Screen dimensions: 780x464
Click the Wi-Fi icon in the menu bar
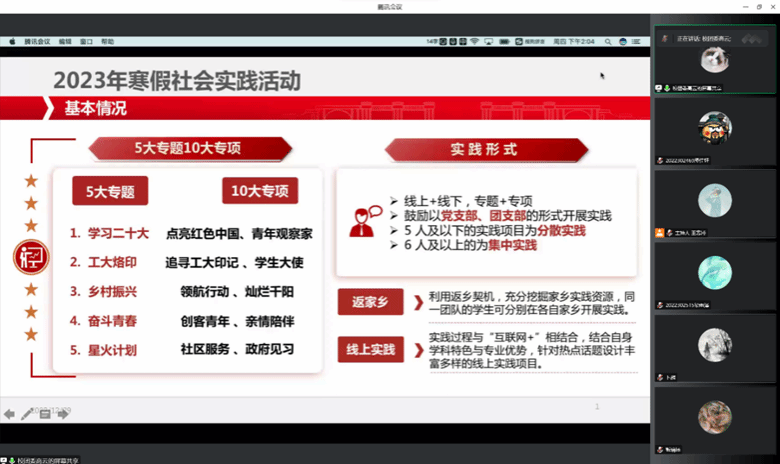point(474,42)
